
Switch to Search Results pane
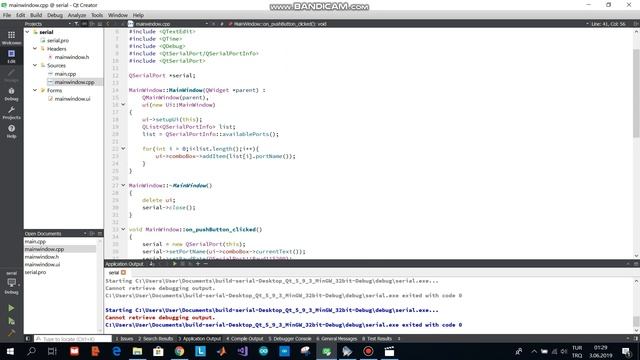coord(156,338)
